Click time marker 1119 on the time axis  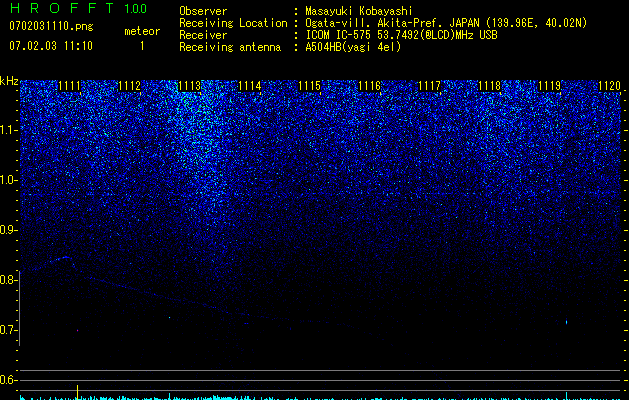pyautogui.click(x=549, y=86)
